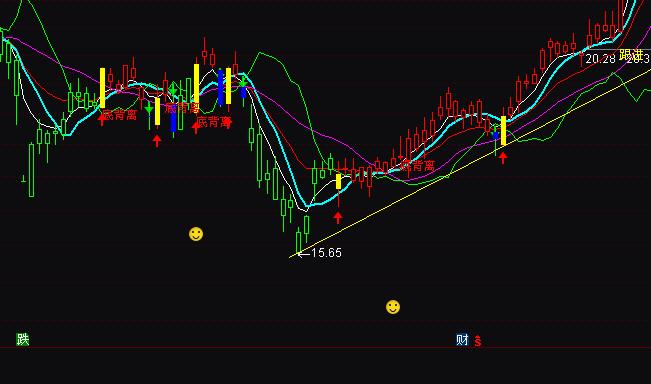The height and width of the screenshot is (384, 651).
Task: Click the smiley face above the 财 marker
Action: (x=393, y=307)
